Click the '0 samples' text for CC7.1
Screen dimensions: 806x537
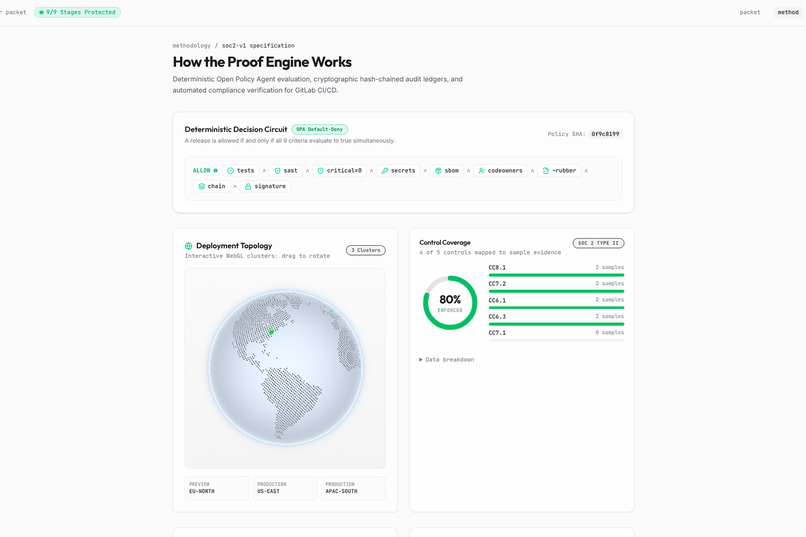pyautogui.click(x=610, y=332)
